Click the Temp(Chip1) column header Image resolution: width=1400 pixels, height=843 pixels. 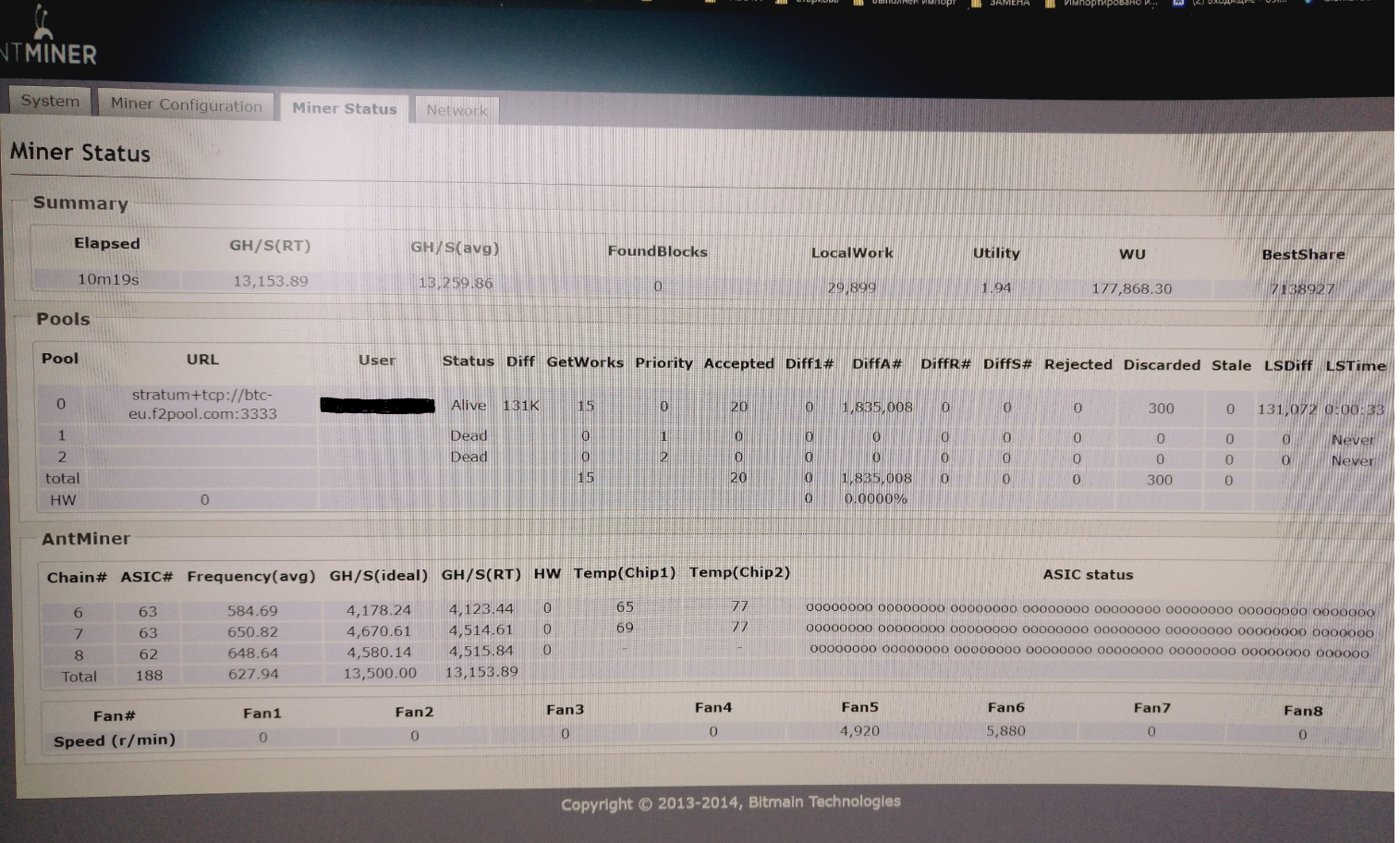point(624,573)
